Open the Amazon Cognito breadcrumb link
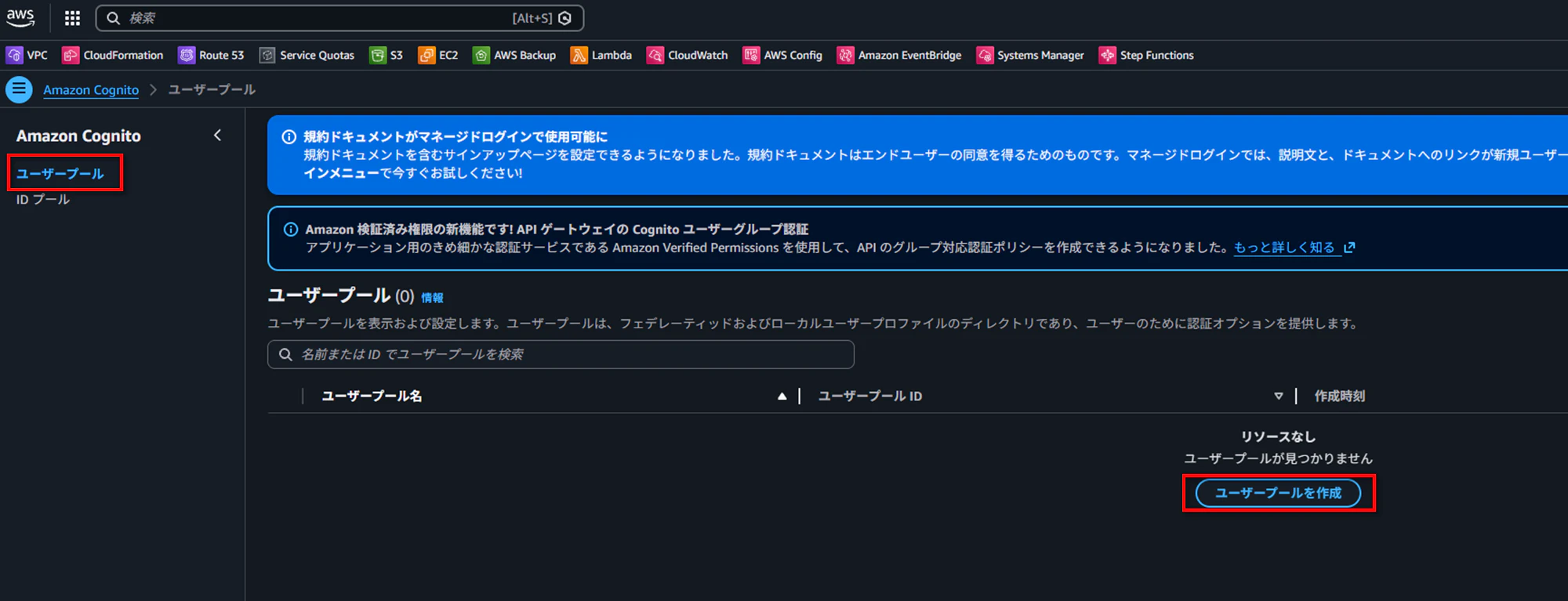Image resolution: width=1568 pixels, height=601 pixels. (91, 90)
